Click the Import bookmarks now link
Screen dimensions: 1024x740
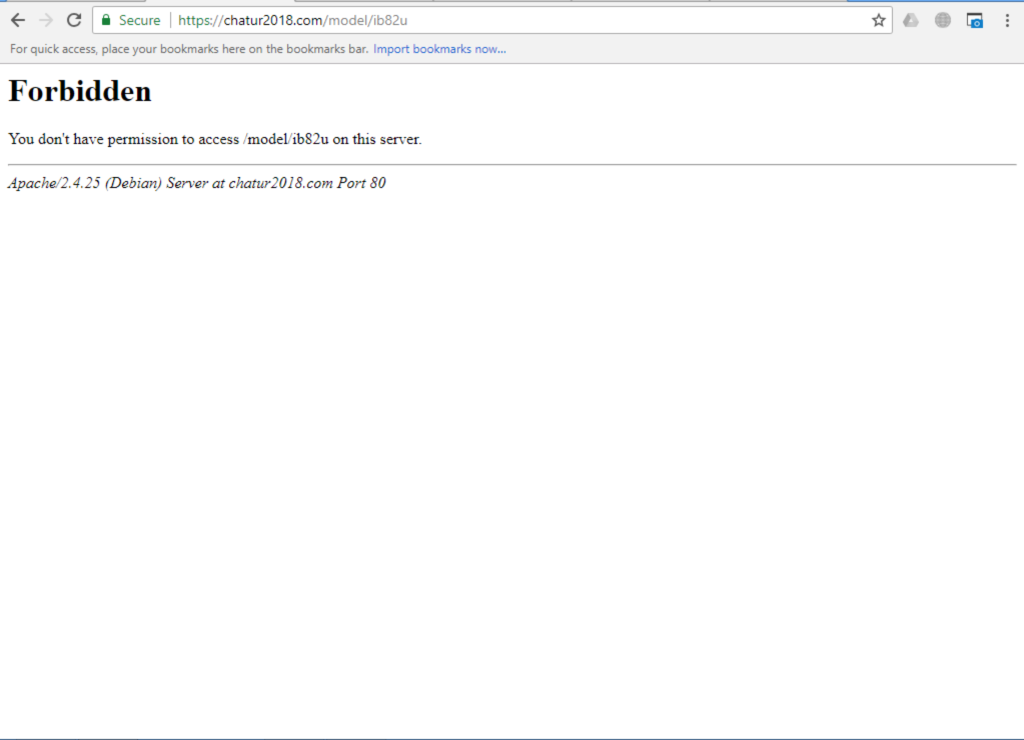440,49
